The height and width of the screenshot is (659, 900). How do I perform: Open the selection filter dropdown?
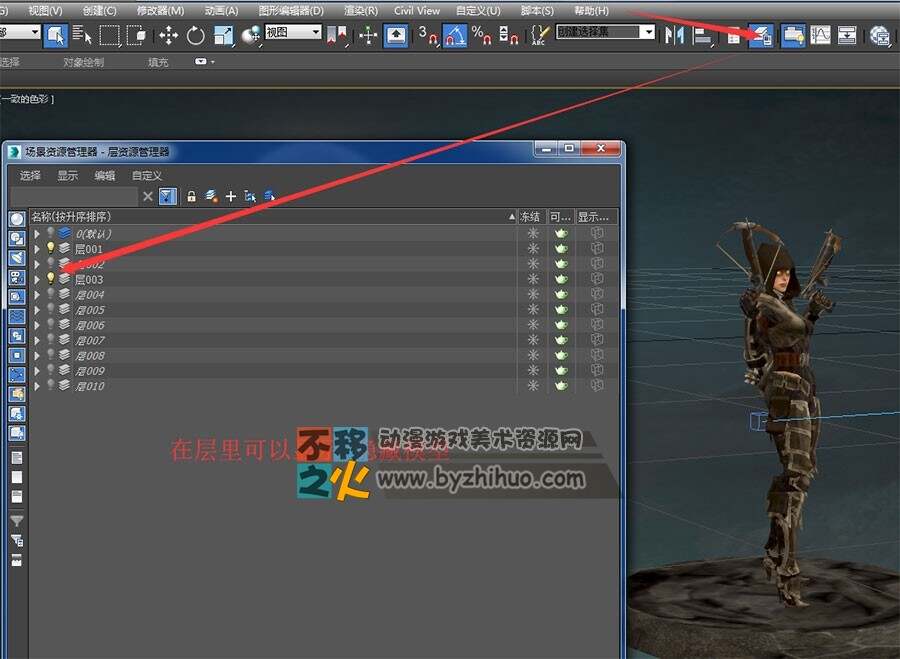click(x=20, y=32)
